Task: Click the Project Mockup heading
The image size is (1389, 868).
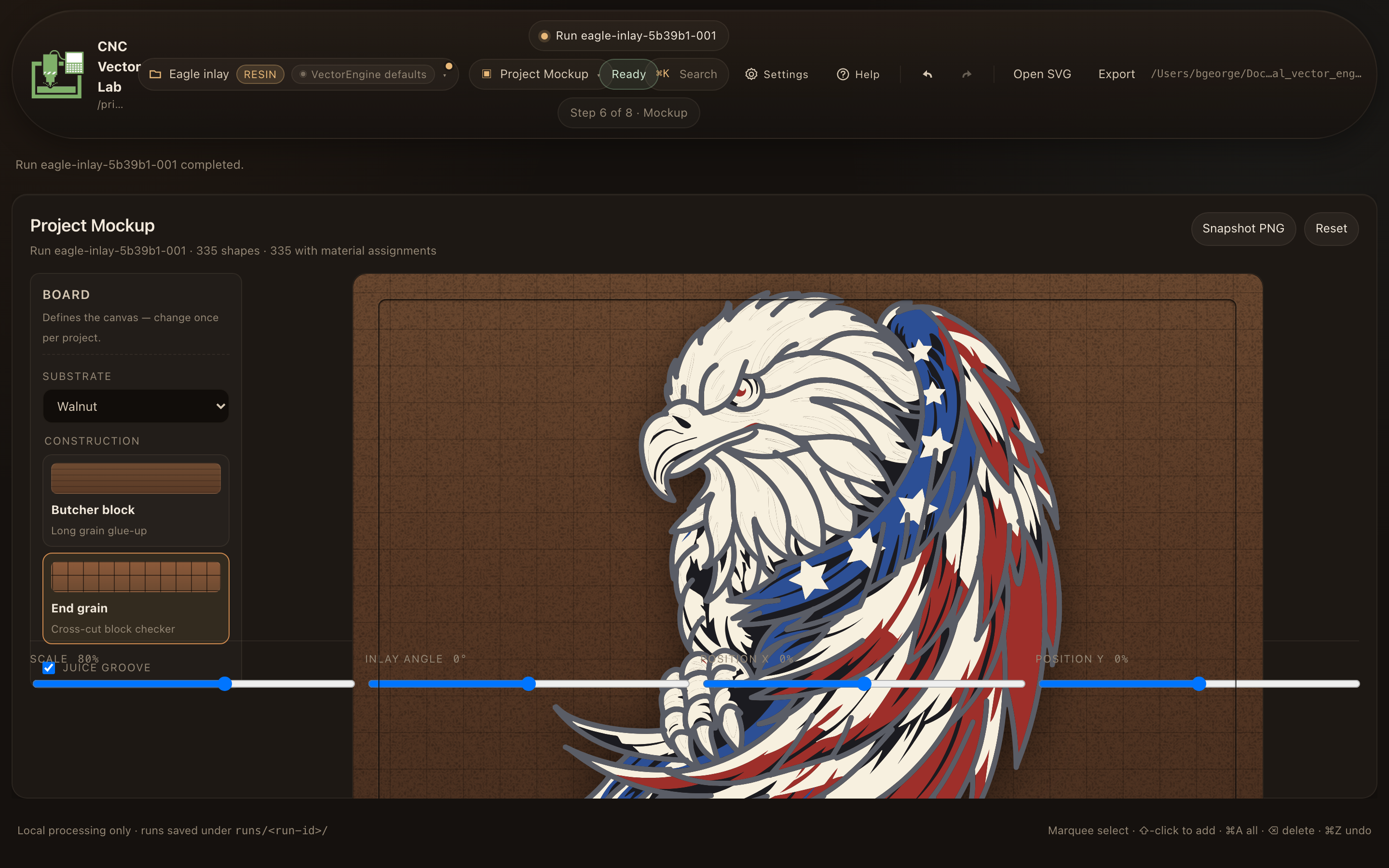Action: (93, 226)
